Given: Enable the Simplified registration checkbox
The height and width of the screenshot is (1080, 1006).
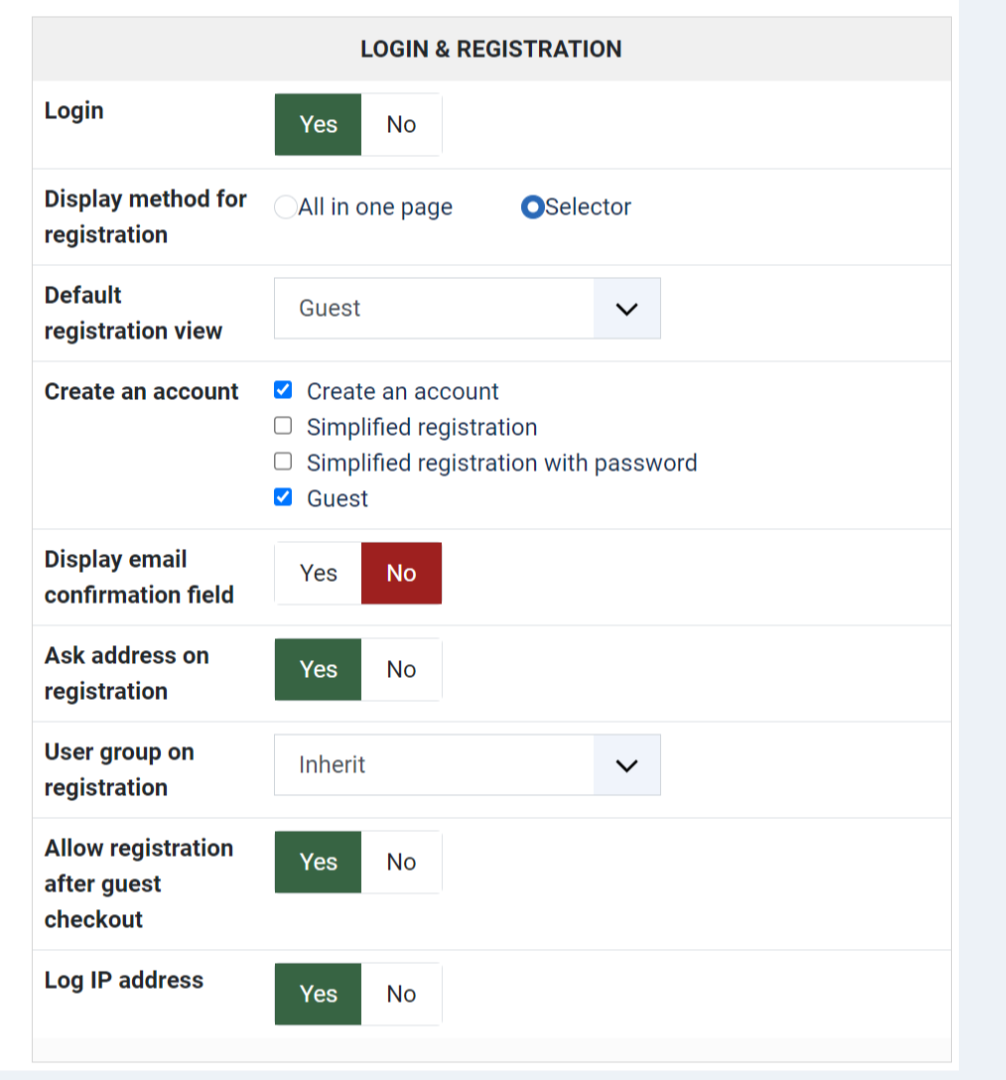Looking at the screenshot, I should [x=283, y=427].
